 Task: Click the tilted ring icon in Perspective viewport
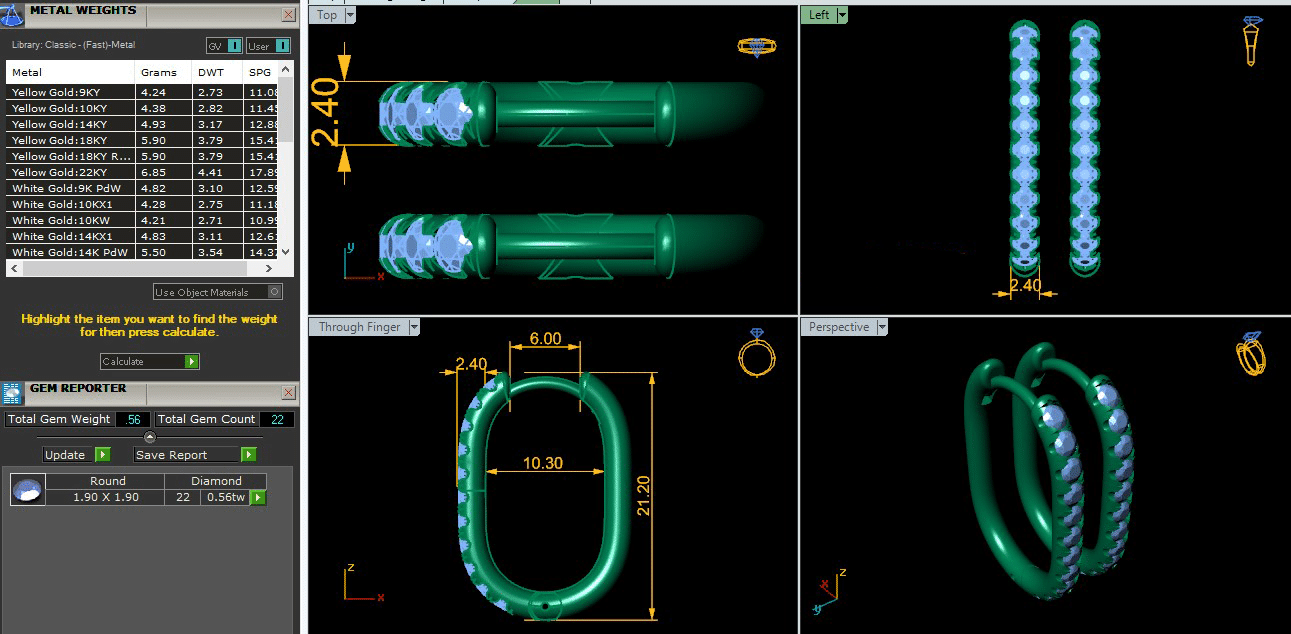coord(1250,354)
